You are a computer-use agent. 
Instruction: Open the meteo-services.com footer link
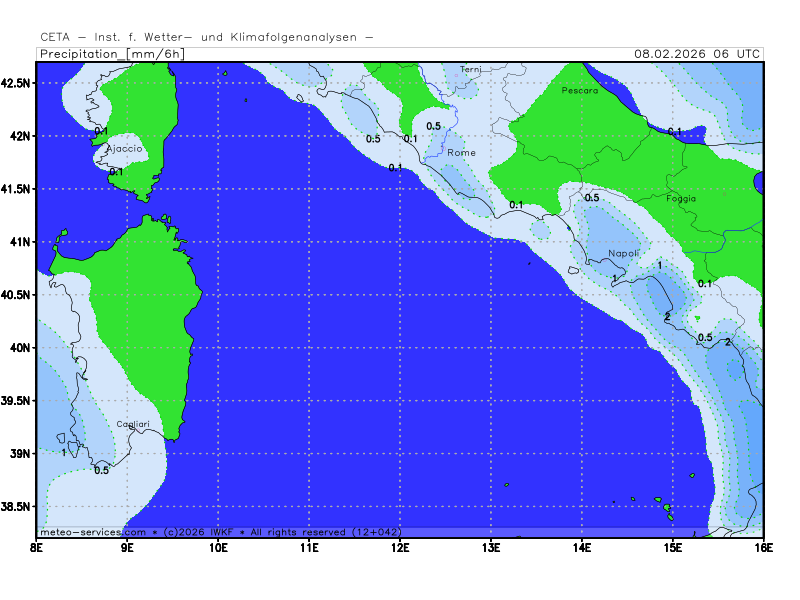click(x=92, y=531)
